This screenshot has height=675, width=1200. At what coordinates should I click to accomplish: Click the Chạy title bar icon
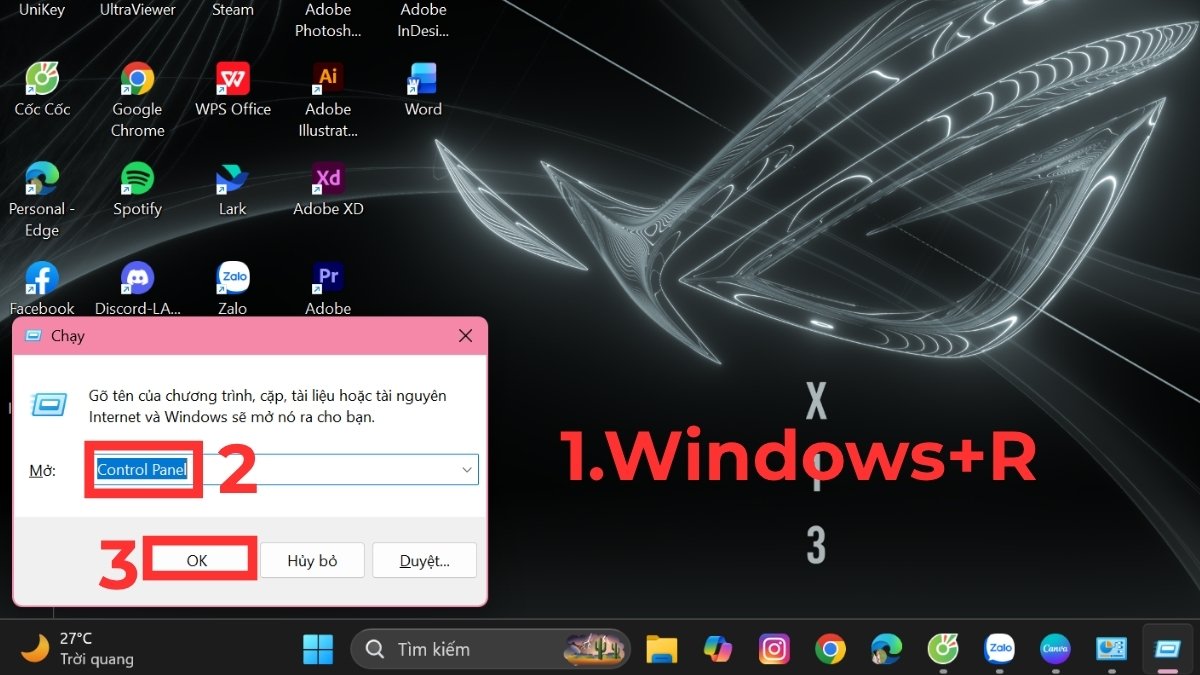pos(32,336)
